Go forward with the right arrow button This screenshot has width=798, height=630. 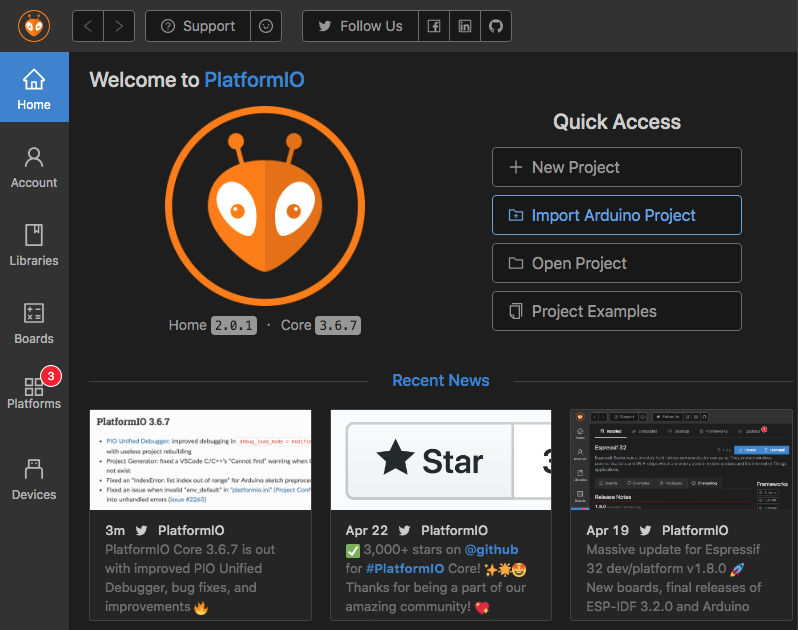click(119, 26)
